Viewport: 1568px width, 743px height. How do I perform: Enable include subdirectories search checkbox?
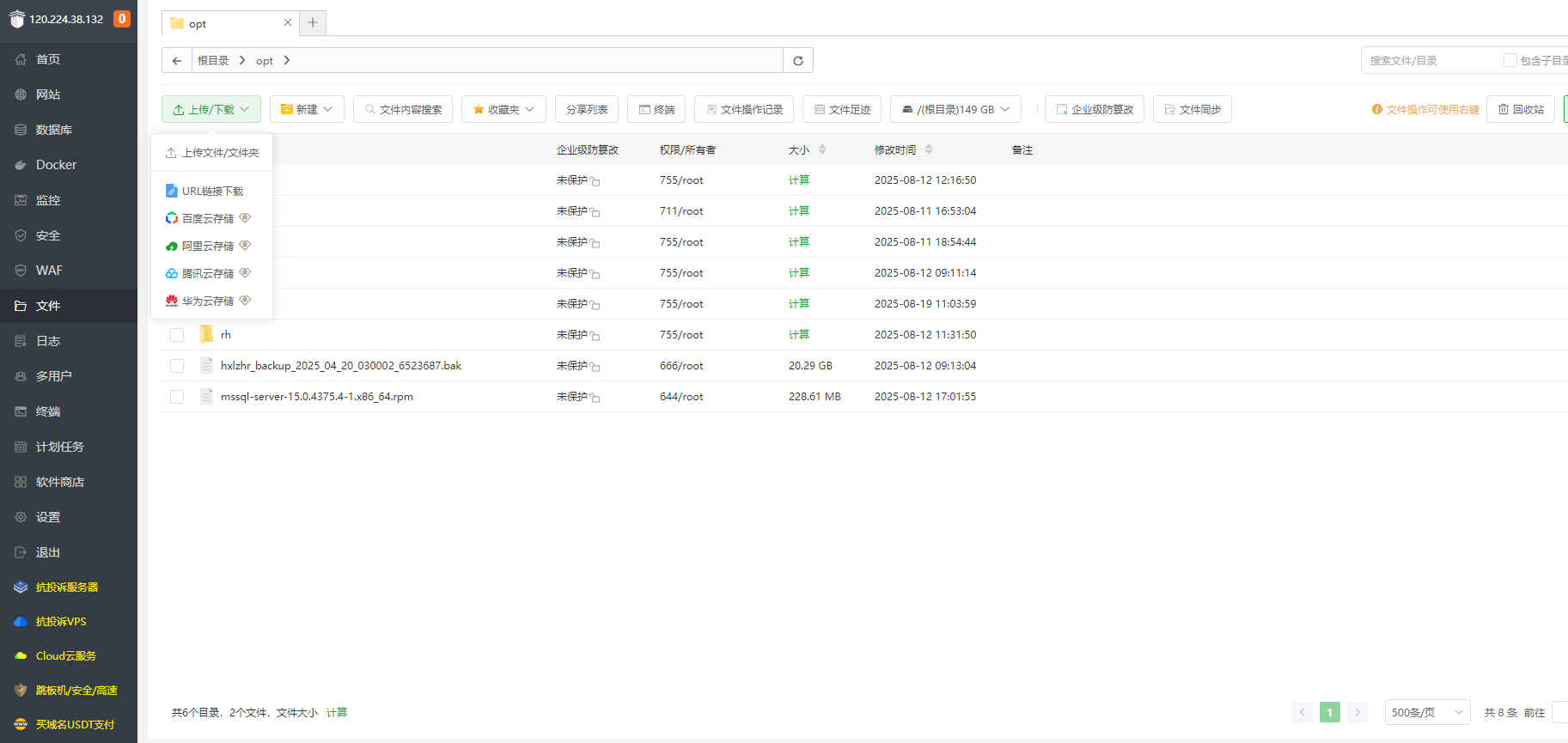(1510, 60)
